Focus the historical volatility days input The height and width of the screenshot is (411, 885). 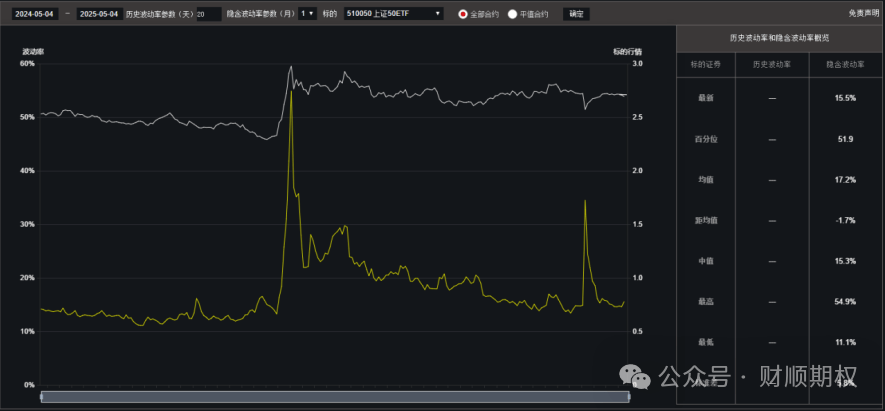pos(208,14)
